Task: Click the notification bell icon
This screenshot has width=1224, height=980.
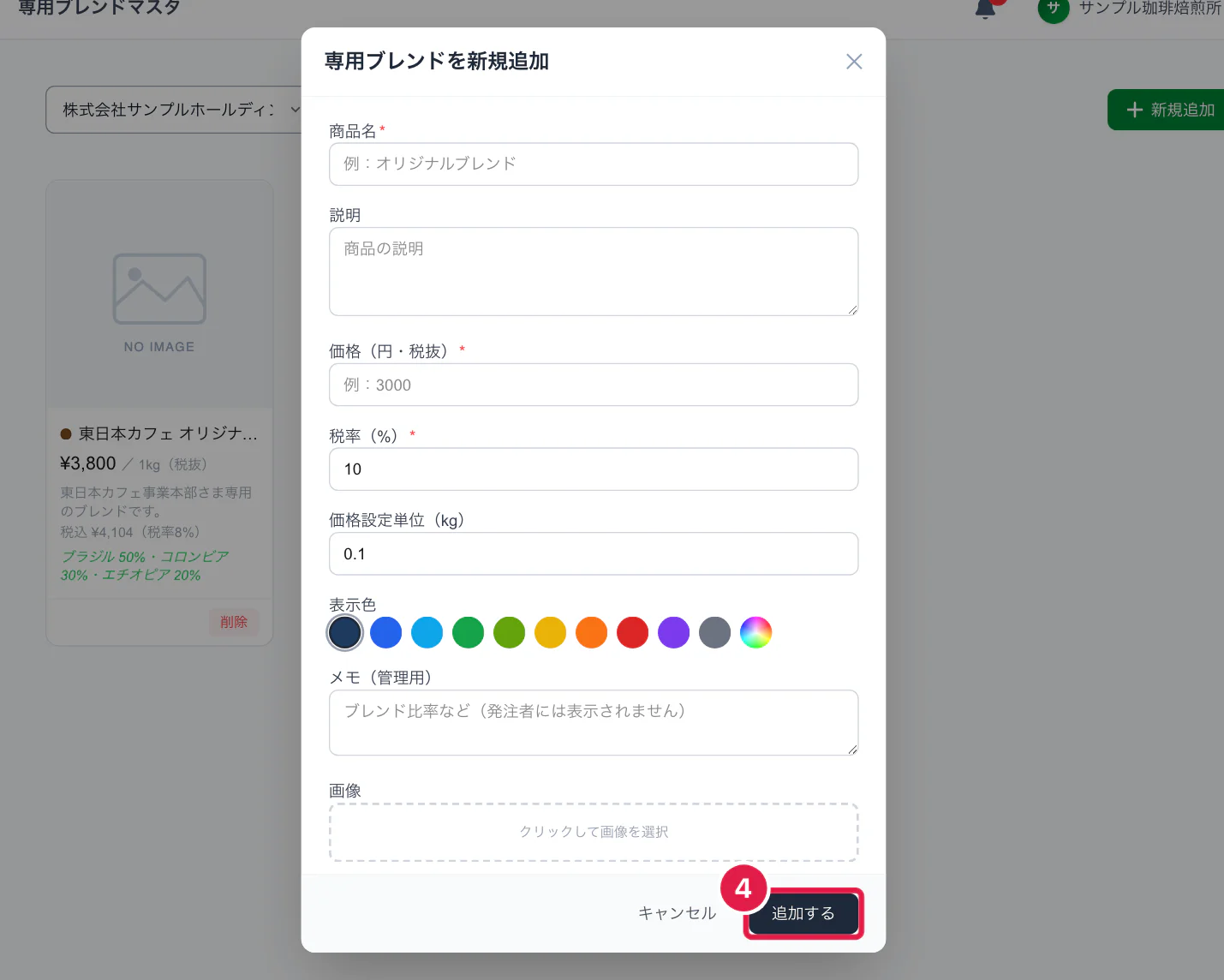Action: (986, 9)
